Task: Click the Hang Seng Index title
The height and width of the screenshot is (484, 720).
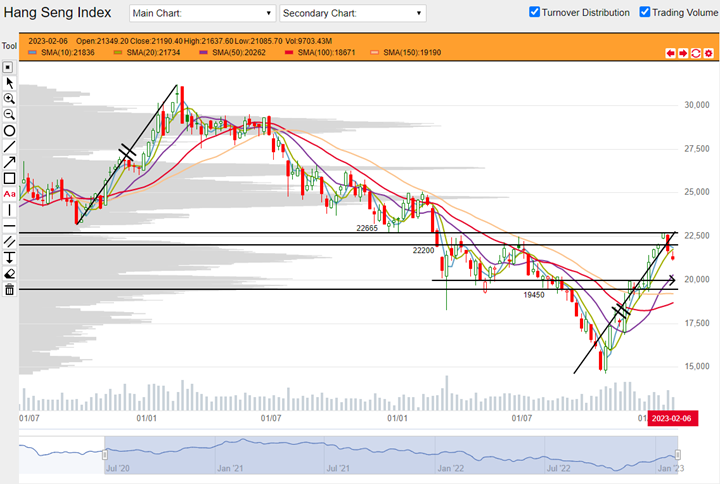Action: pyautogui.click(x=57, y=12)
